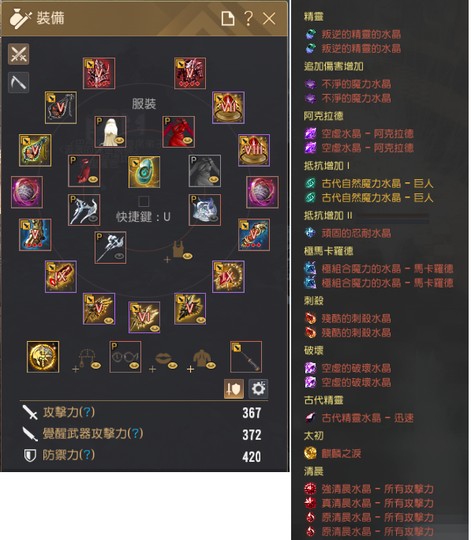Viewport: 471px width, 540px height.
Task: Click the question mark help icon
Action: tap(248, 18)
